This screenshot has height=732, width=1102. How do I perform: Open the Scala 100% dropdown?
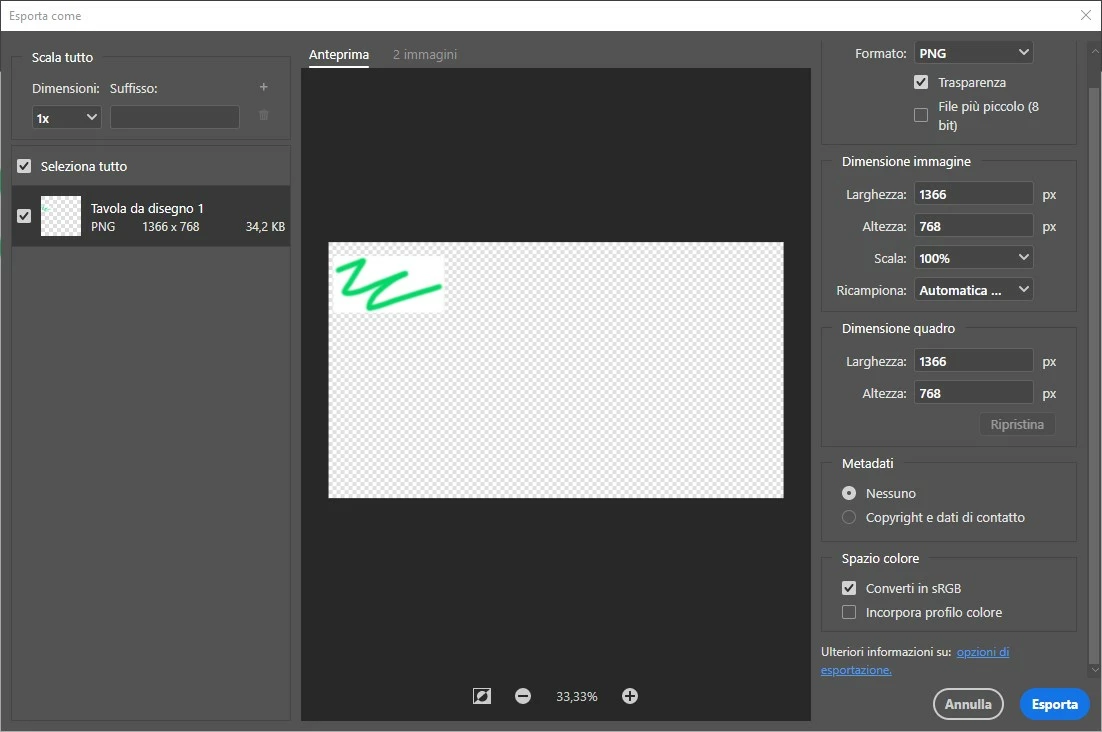click(973, 258)
